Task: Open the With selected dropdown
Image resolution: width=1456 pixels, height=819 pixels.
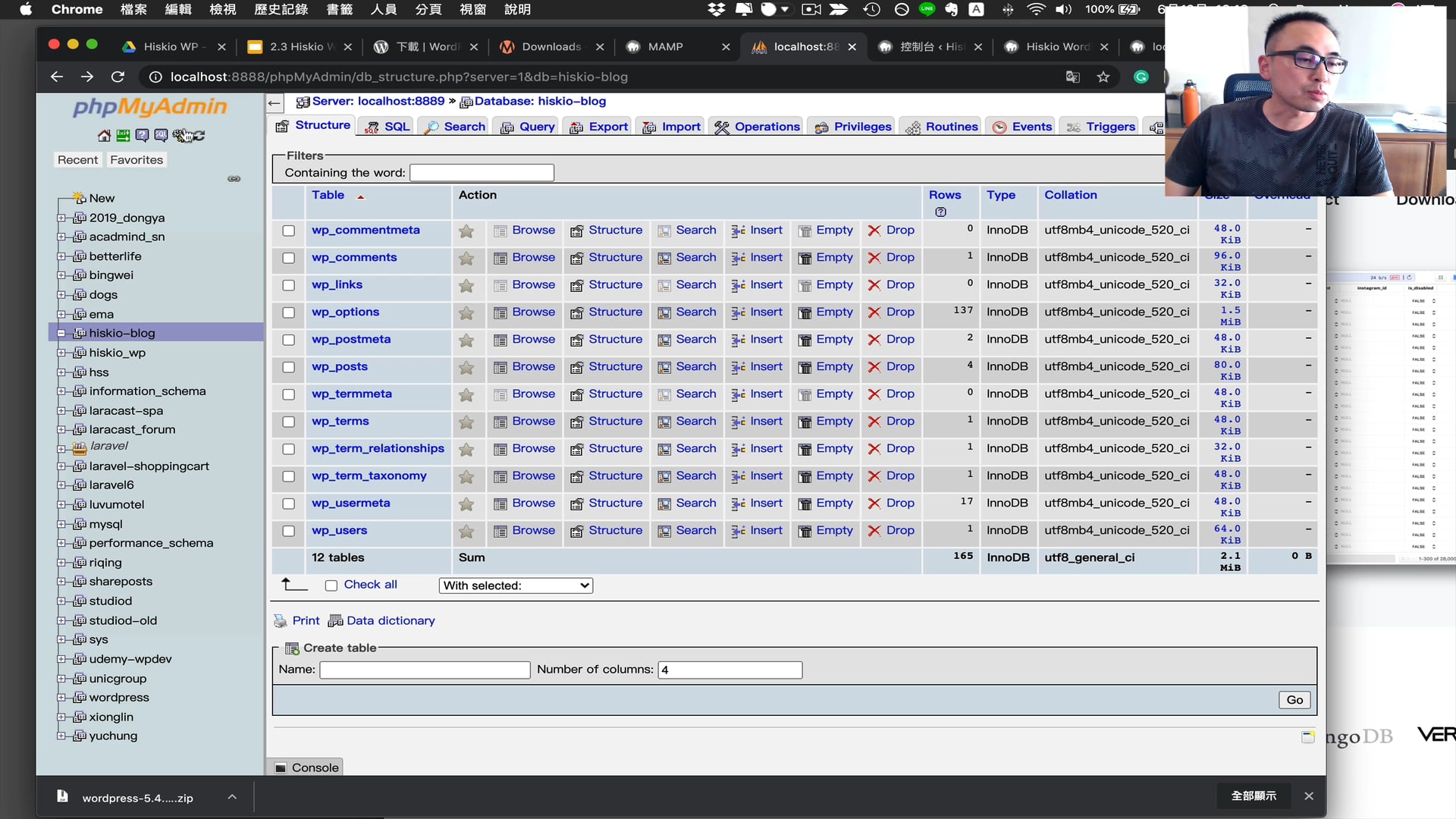Action: pyautogui.click(x=516, y=585)
